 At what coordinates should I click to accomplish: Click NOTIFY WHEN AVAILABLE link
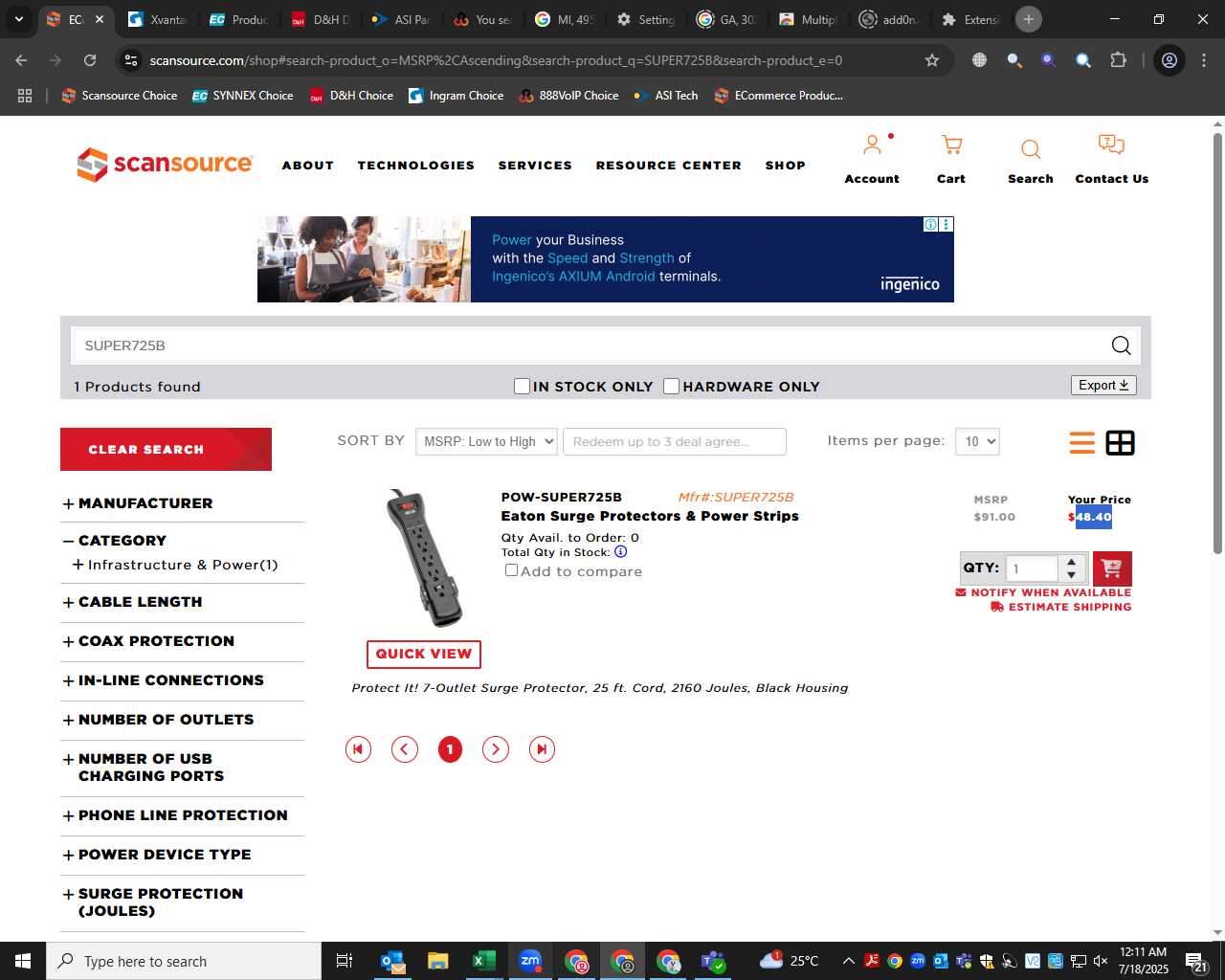1043,592
